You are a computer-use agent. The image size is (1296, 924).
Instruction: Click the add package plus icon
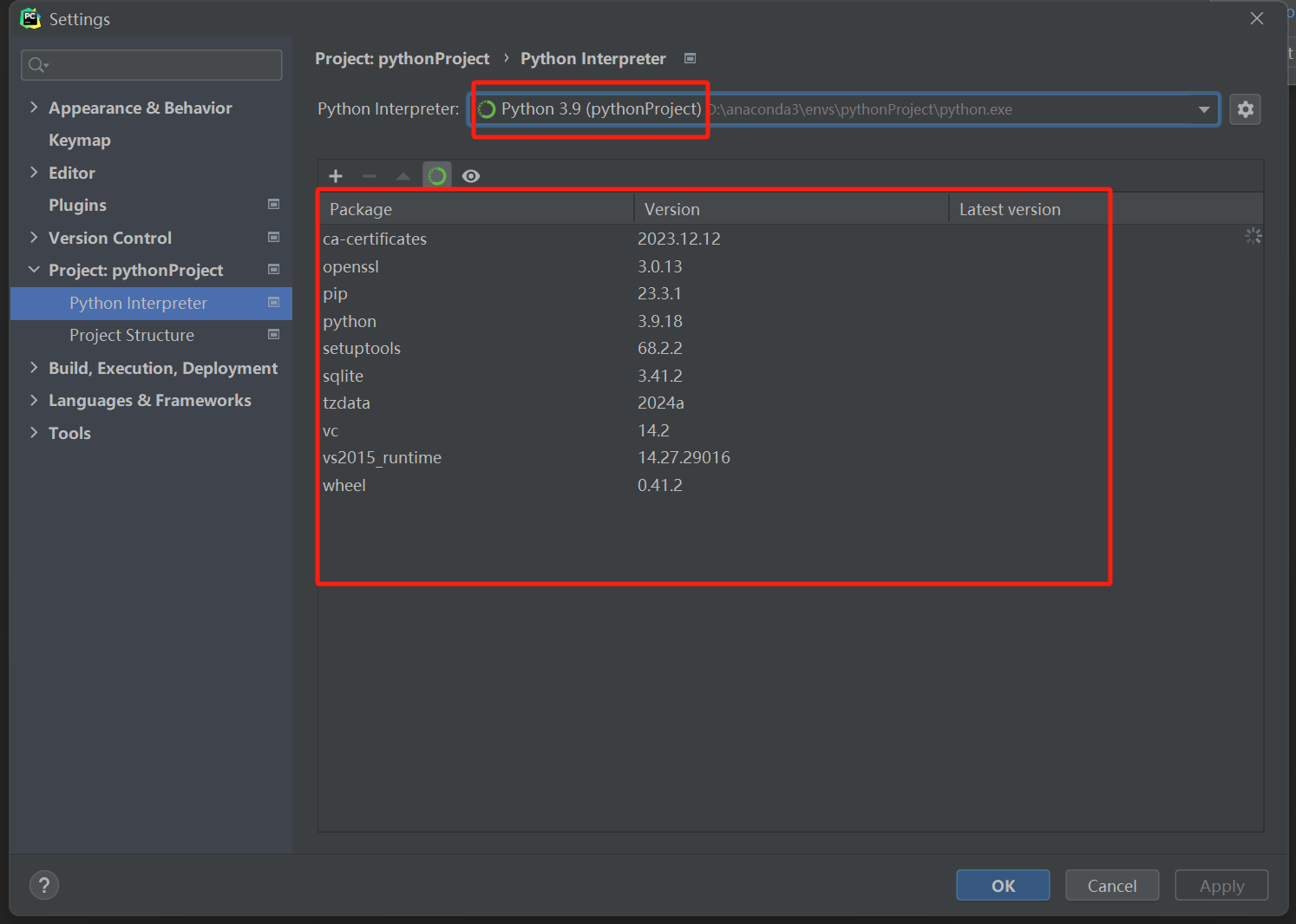336,176
